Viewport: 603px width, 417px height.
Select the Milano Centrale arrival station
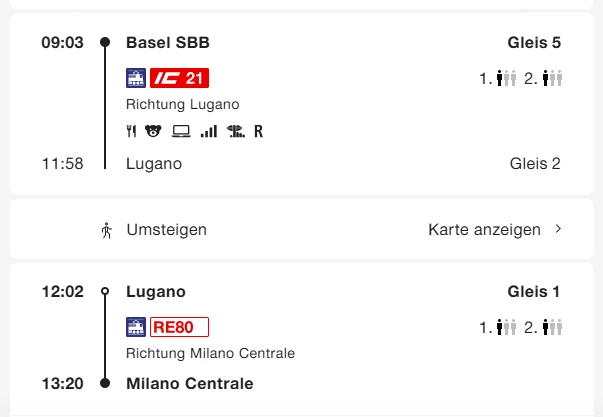190,383
